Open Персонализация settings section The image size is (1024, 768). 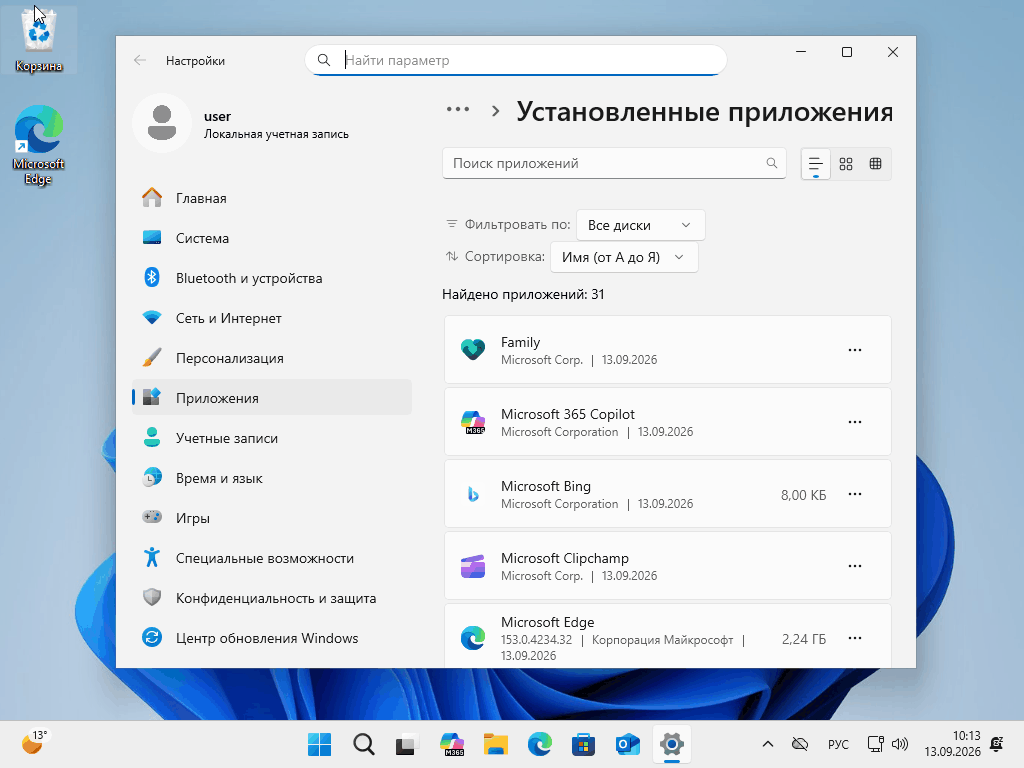272,358
